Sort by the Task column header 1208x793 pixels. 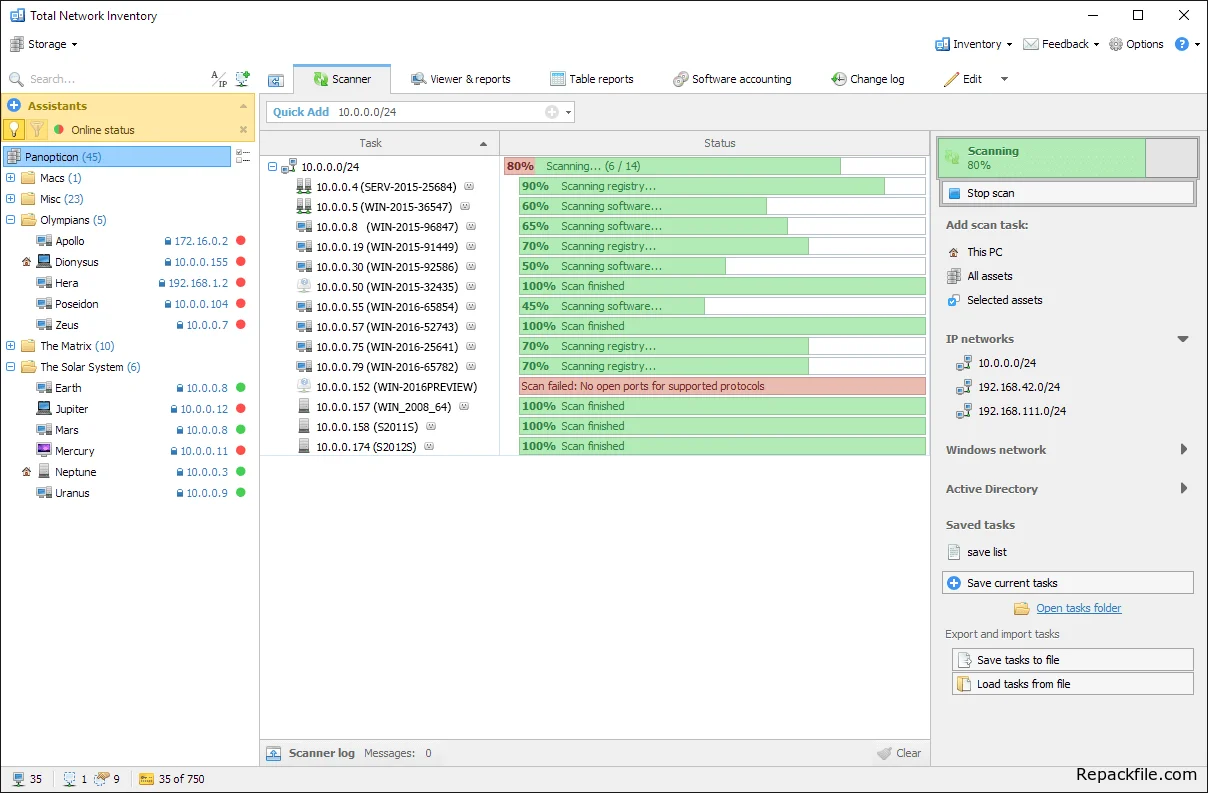380,143
